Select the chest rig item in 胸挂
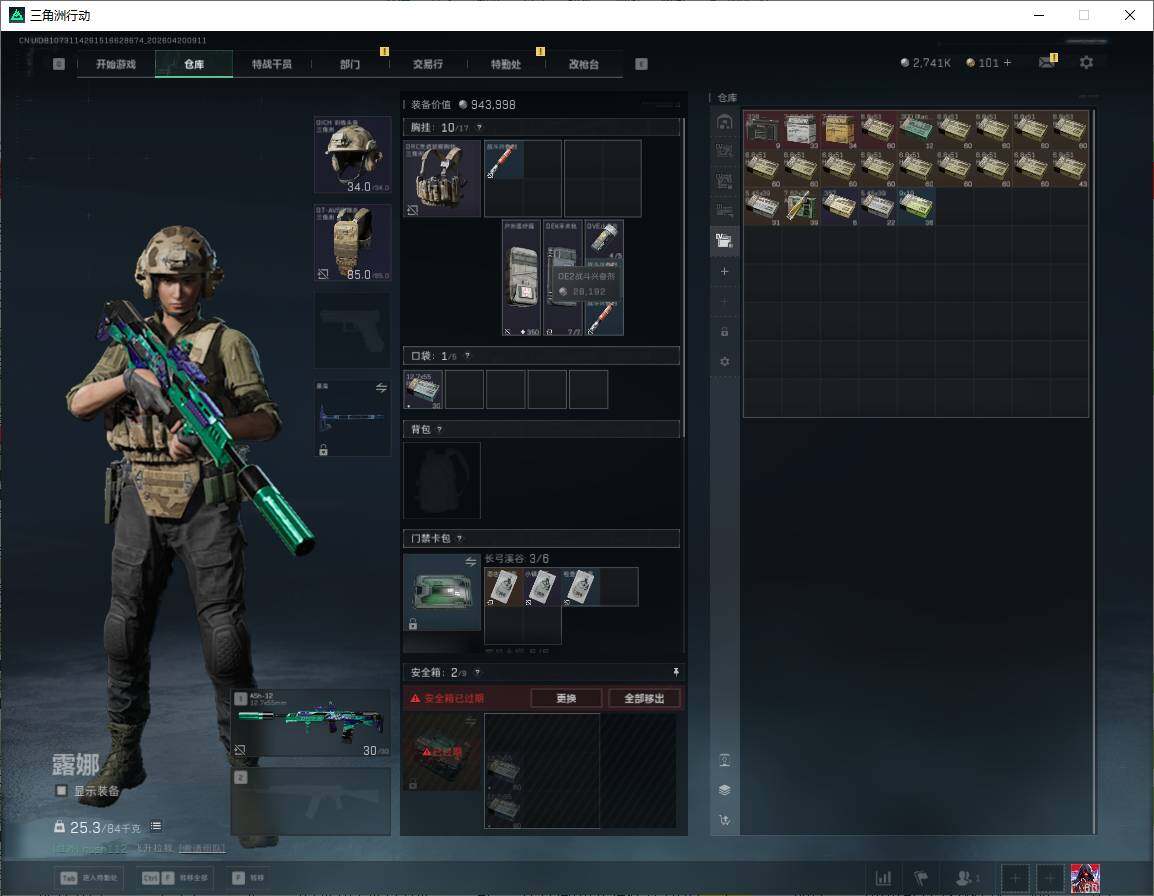Image resolution: width=1154 pixels, height=896 pixels. [x=442, y=178]
